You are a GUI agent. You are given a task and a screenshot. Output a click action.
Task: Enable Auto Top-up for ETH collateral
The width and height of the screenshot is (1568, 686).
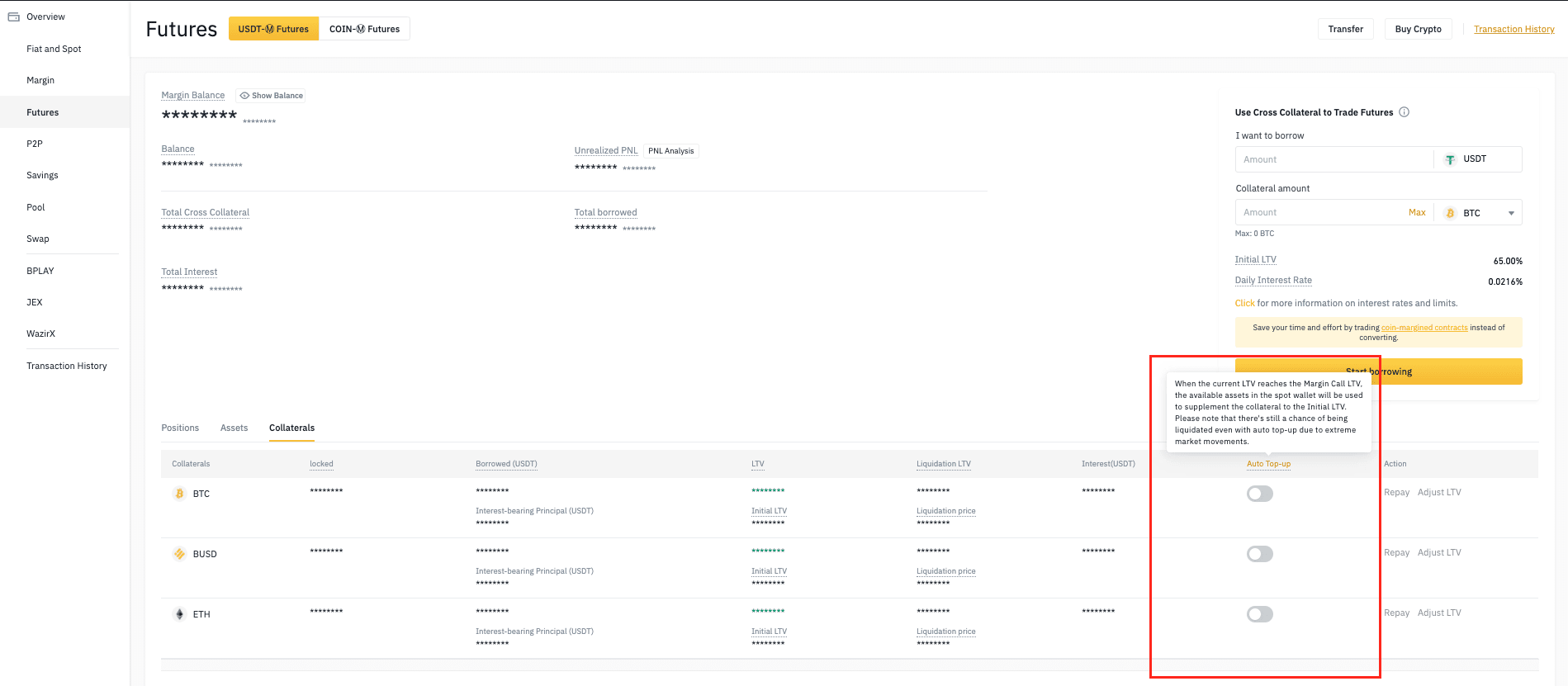click(x=1260, y=614)
